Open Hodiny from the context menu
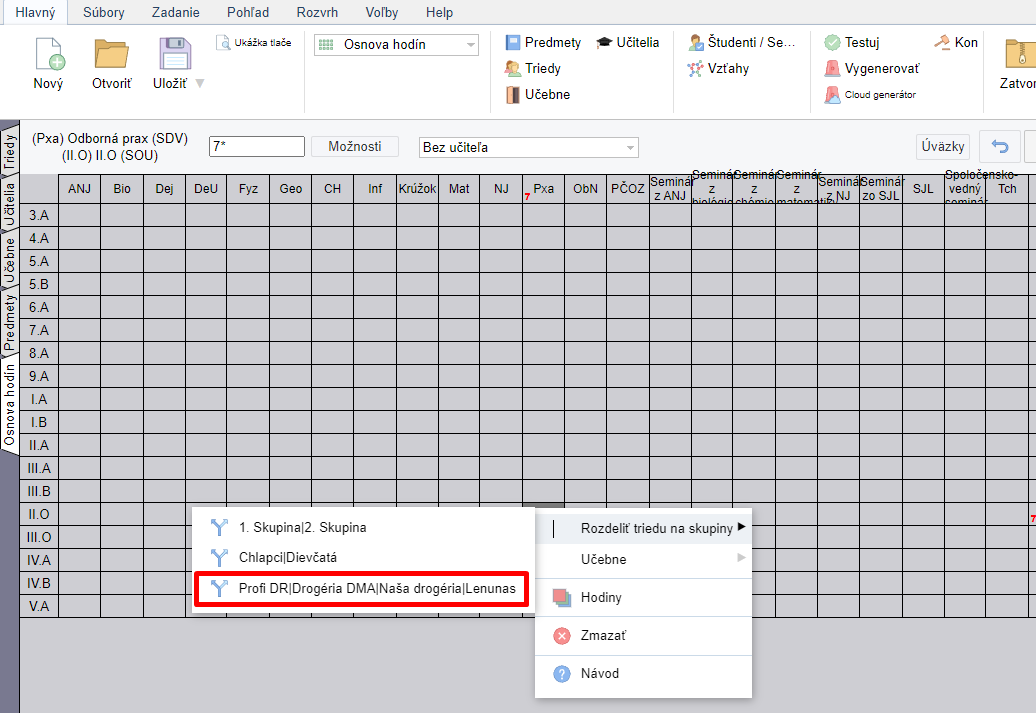This screenshot has height=713, width=1036. (644, 597)
